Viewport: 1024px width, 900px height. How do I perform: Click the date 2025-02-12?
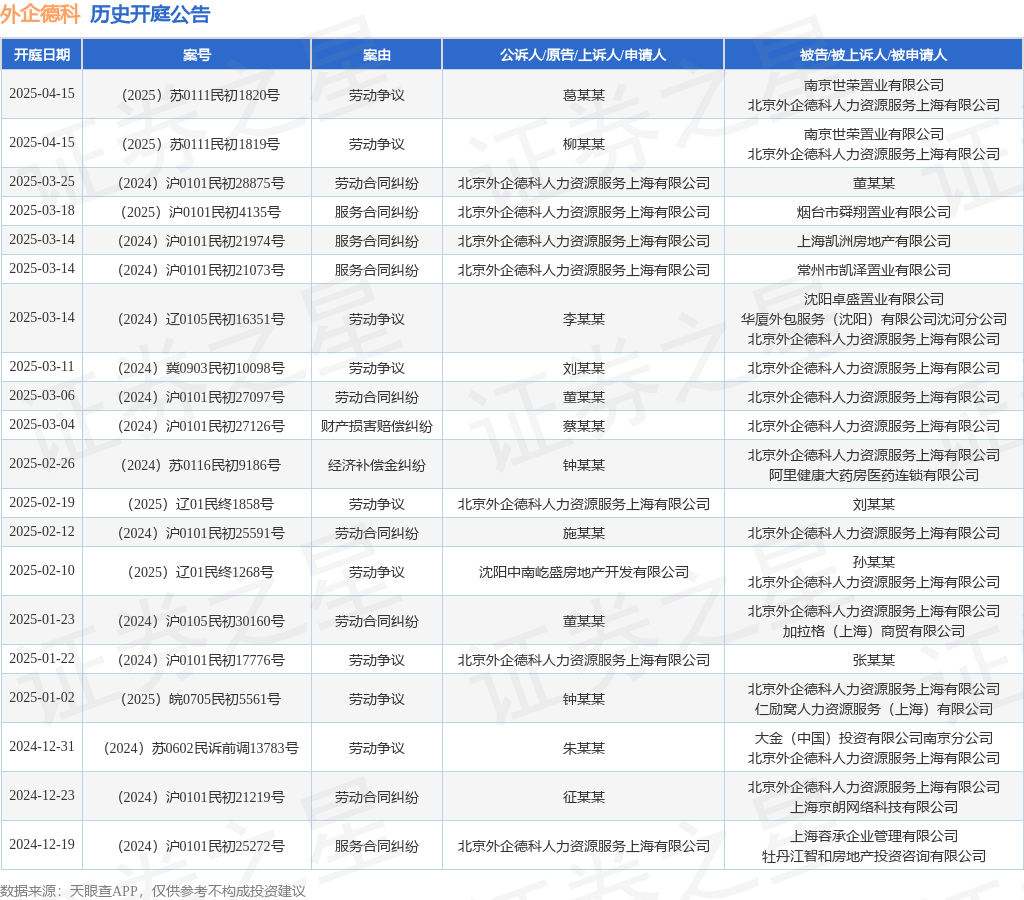point(42,532)
